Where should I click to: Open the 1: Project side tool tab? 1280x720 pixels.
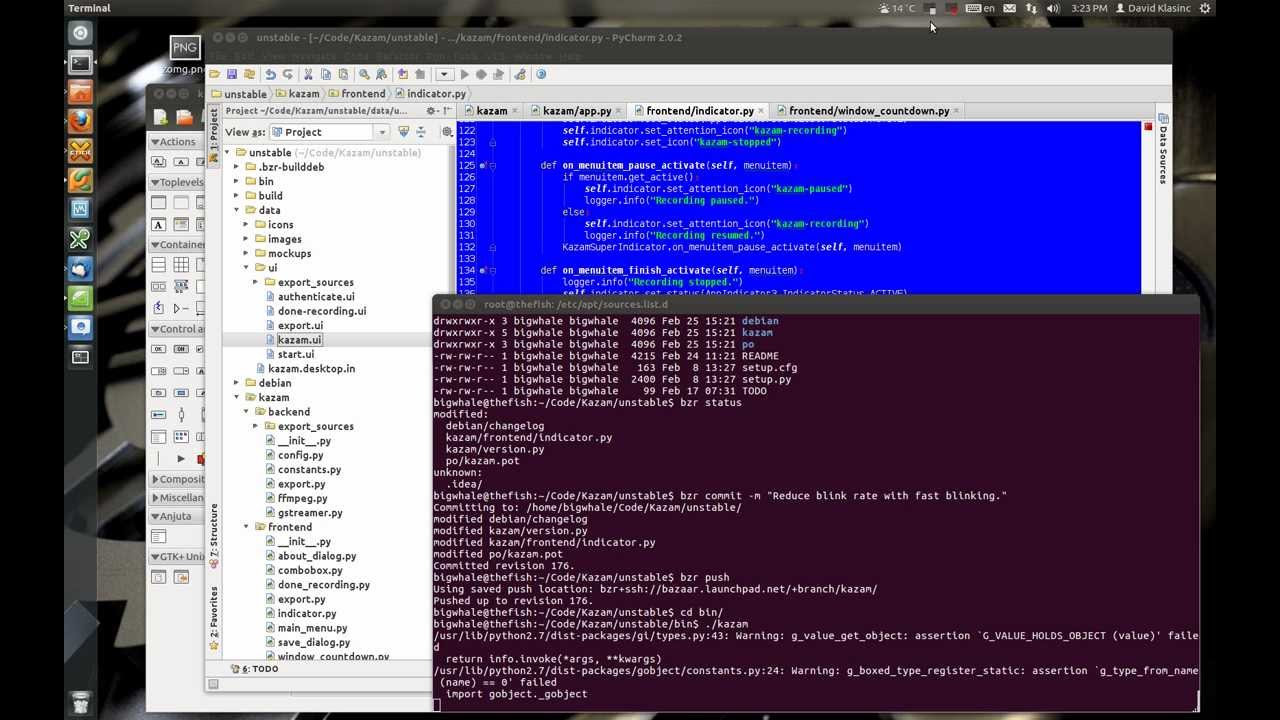[x=214, y=136]
